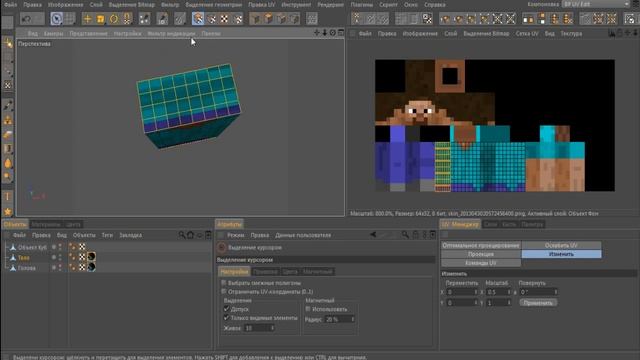The width and height of the screenshot is (640, 360).
Task: Toggle the Ограничить UV-координаты (0..1) checkbox
Action: pos(224,291)
